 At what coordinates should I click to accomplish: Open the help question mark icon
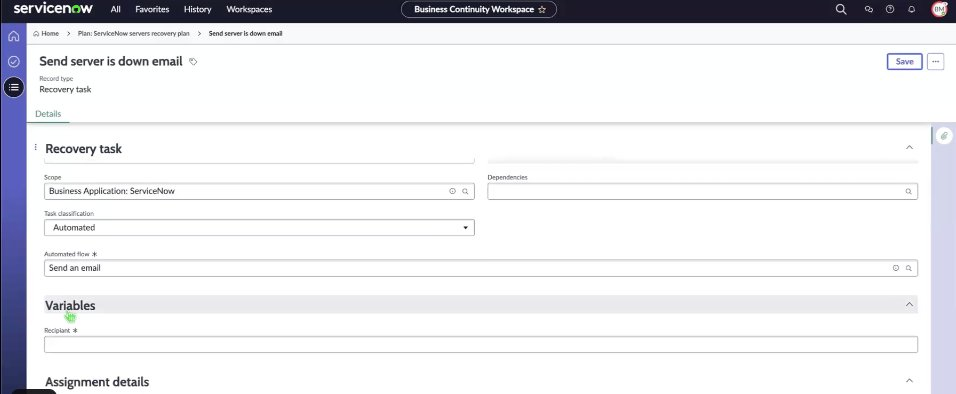[x=890, y=9]
